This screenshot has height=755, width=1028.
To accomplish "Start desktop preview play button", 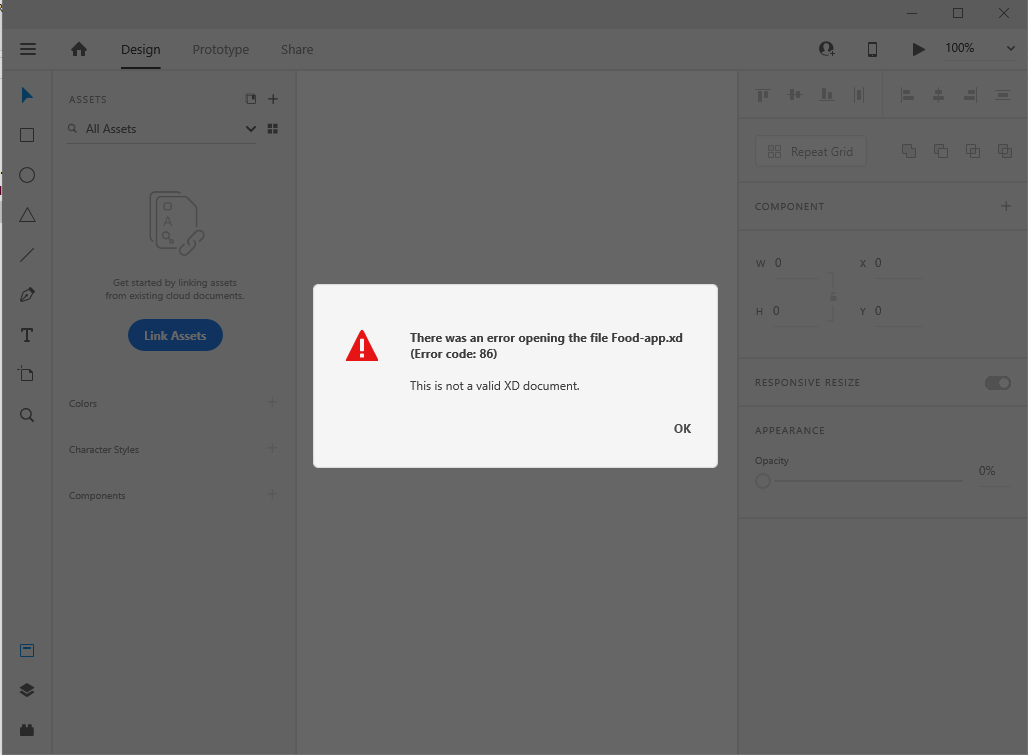I will tap(919, 49).
